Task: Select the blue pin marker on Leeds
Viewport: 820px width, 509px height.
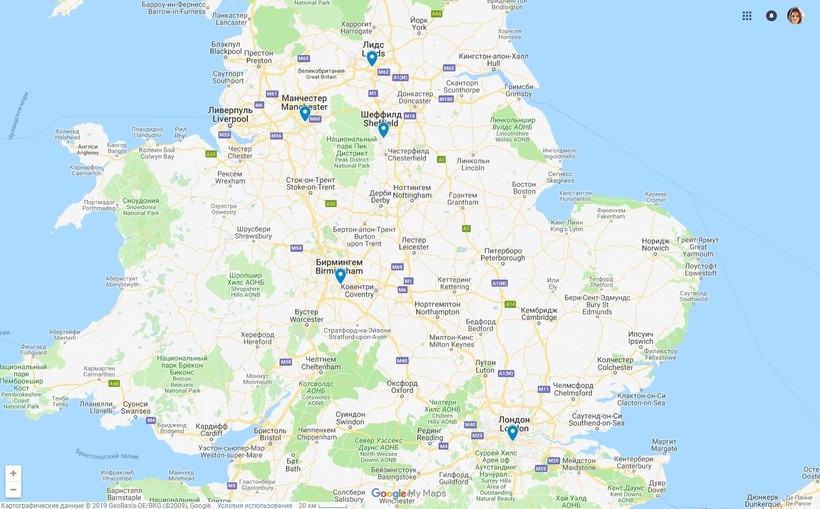Action: click(x=372, y=58)
